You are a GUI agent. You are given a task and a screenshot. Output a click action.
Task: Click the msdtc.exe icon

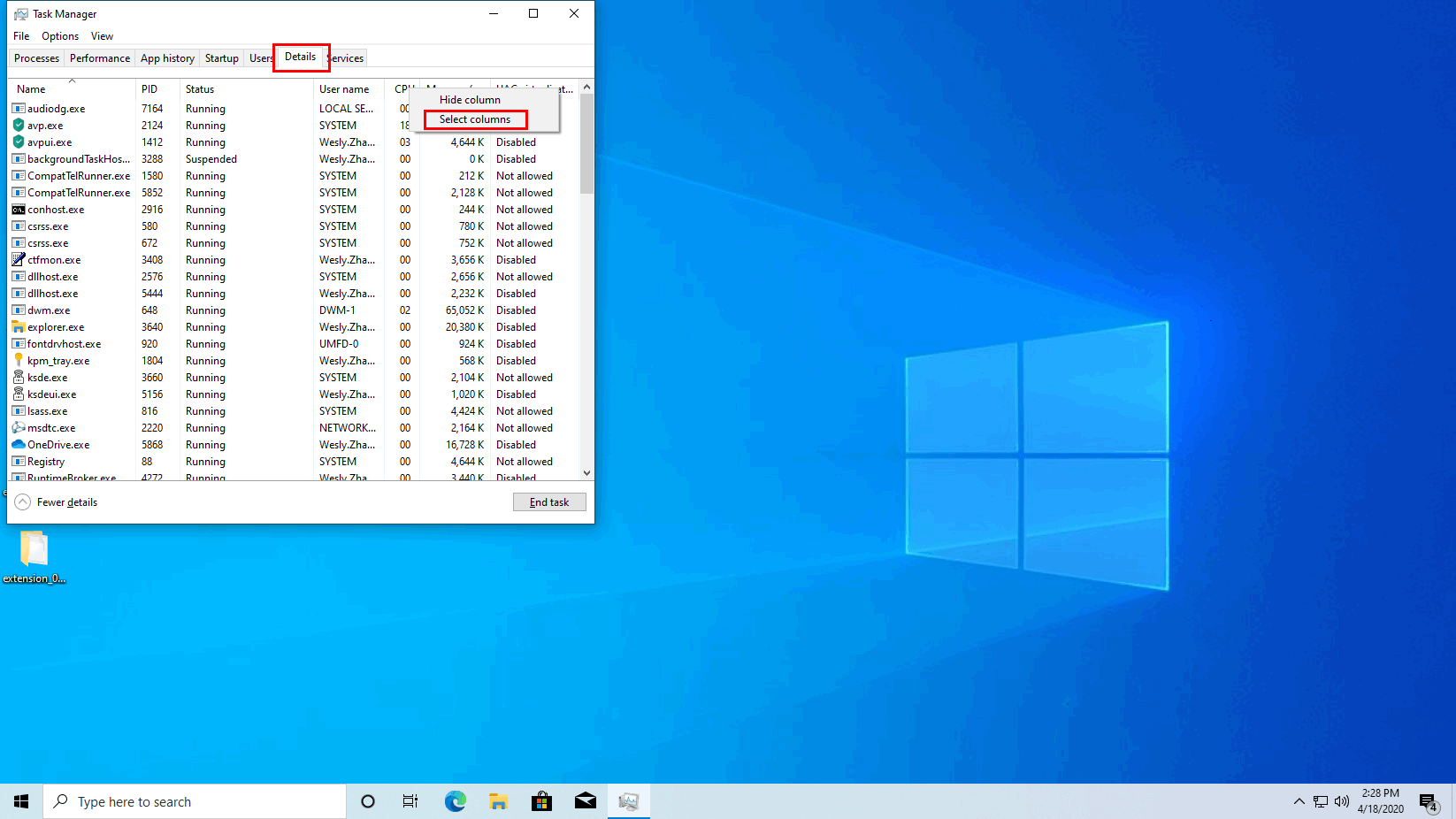click(19, 428)
